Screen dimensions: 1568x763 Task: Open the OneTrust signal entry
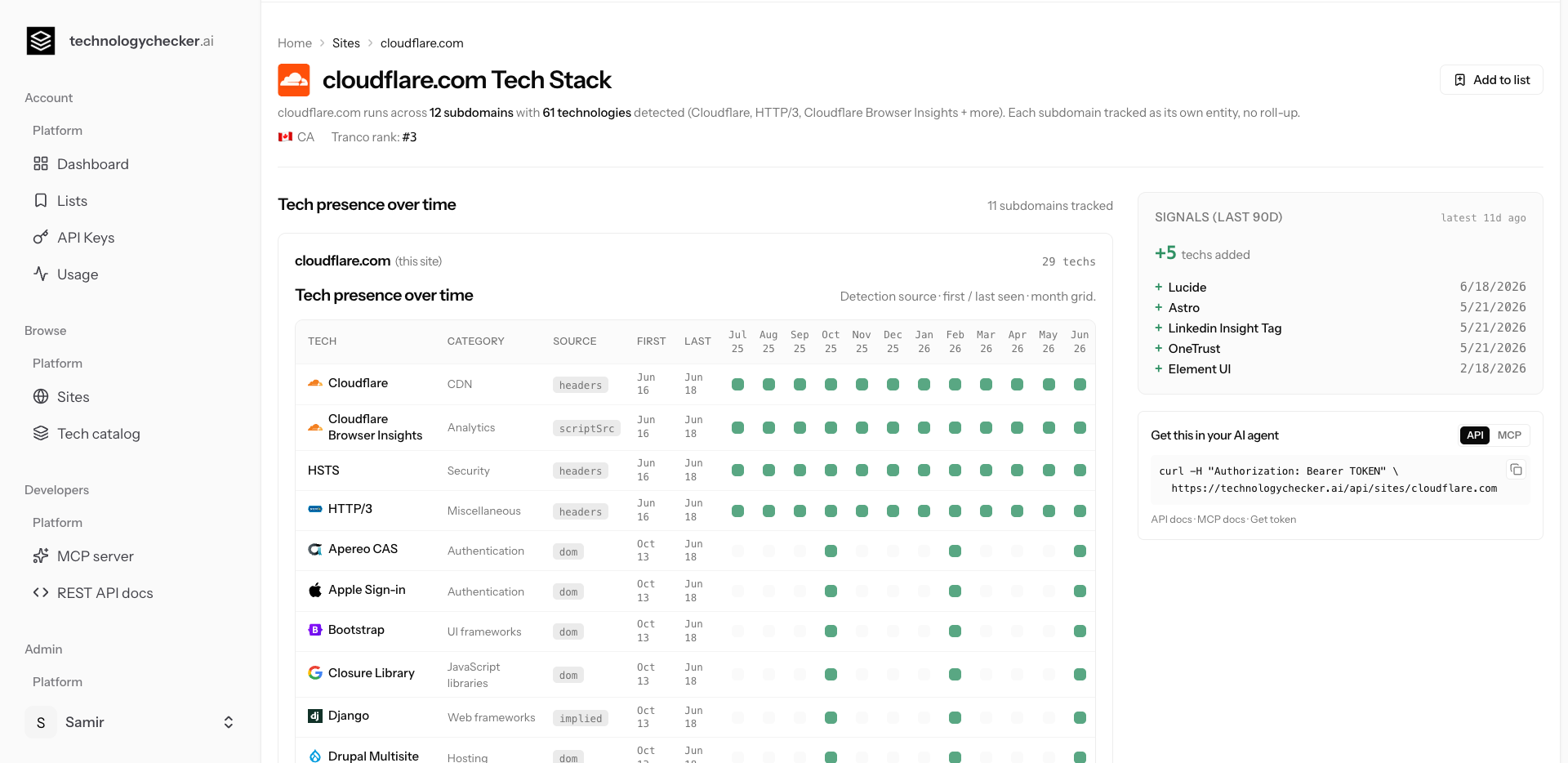pyautogui.click(x=1194, y=349)
